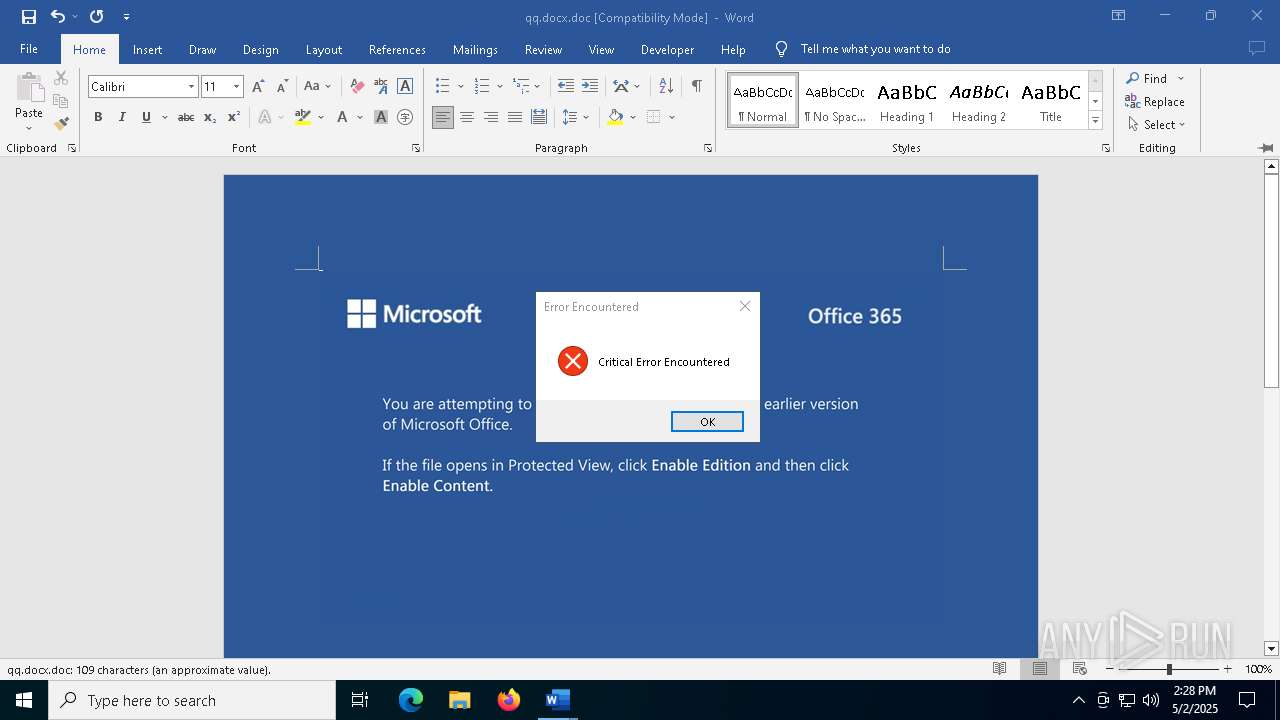
Task: Open the Mailings tab
Action: click(475, 49)
